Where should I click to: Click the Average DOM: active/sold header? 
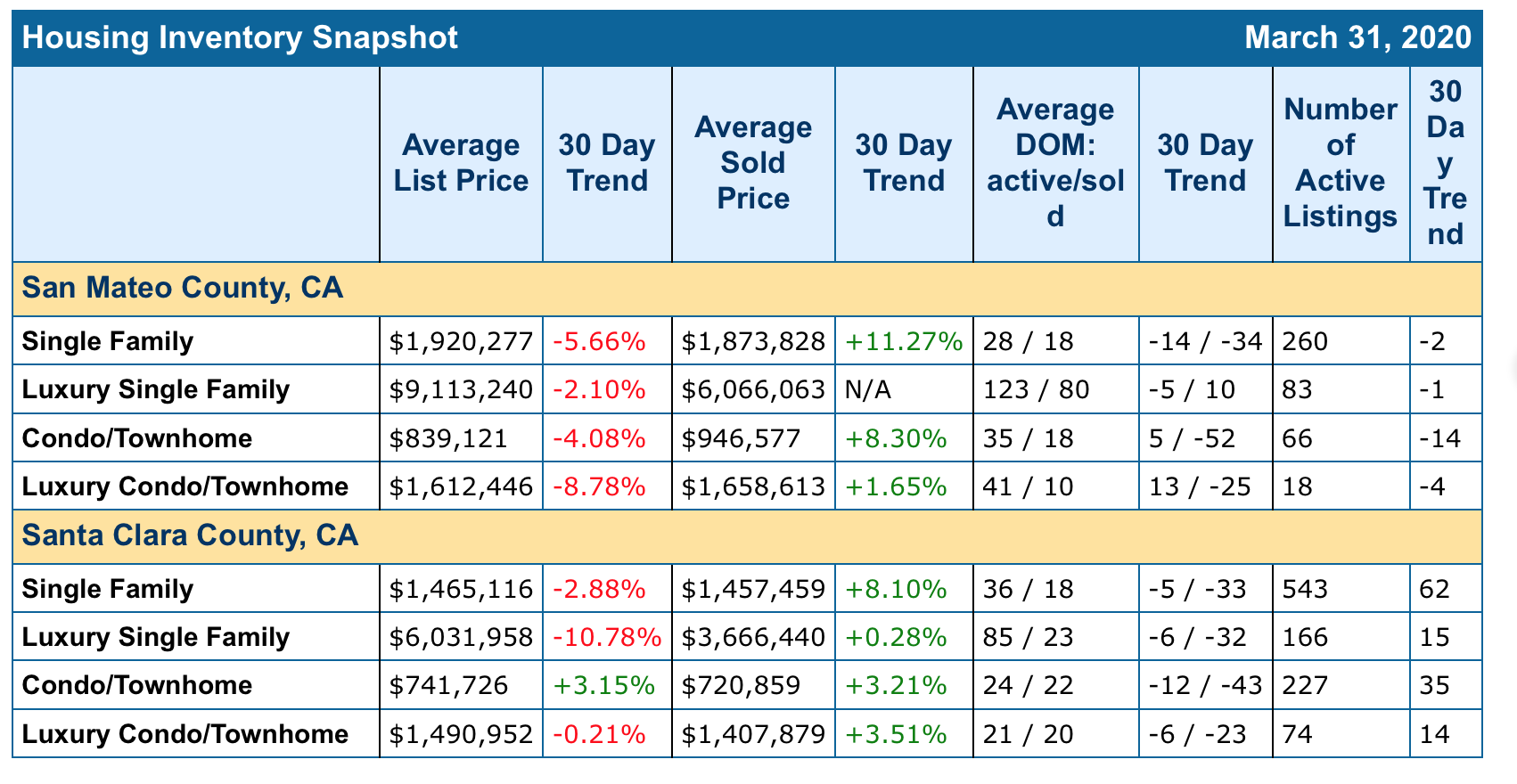(x=1055, y=163)
